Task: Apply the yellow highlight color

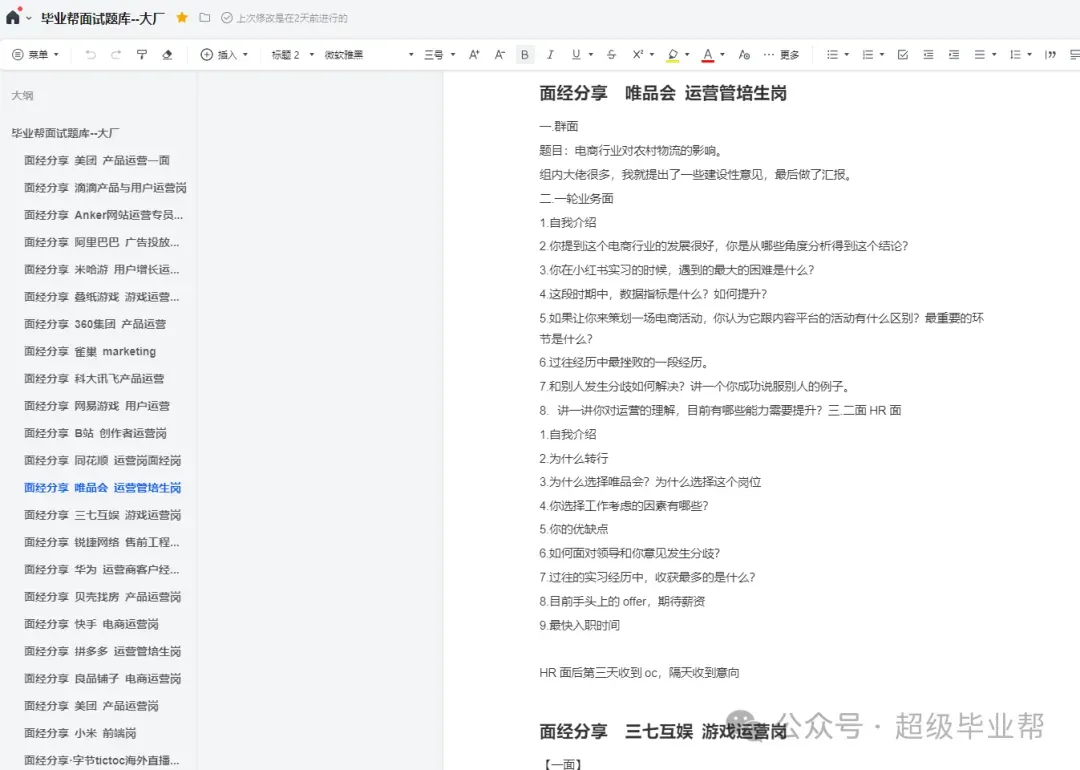Action: tap(673, 55)
